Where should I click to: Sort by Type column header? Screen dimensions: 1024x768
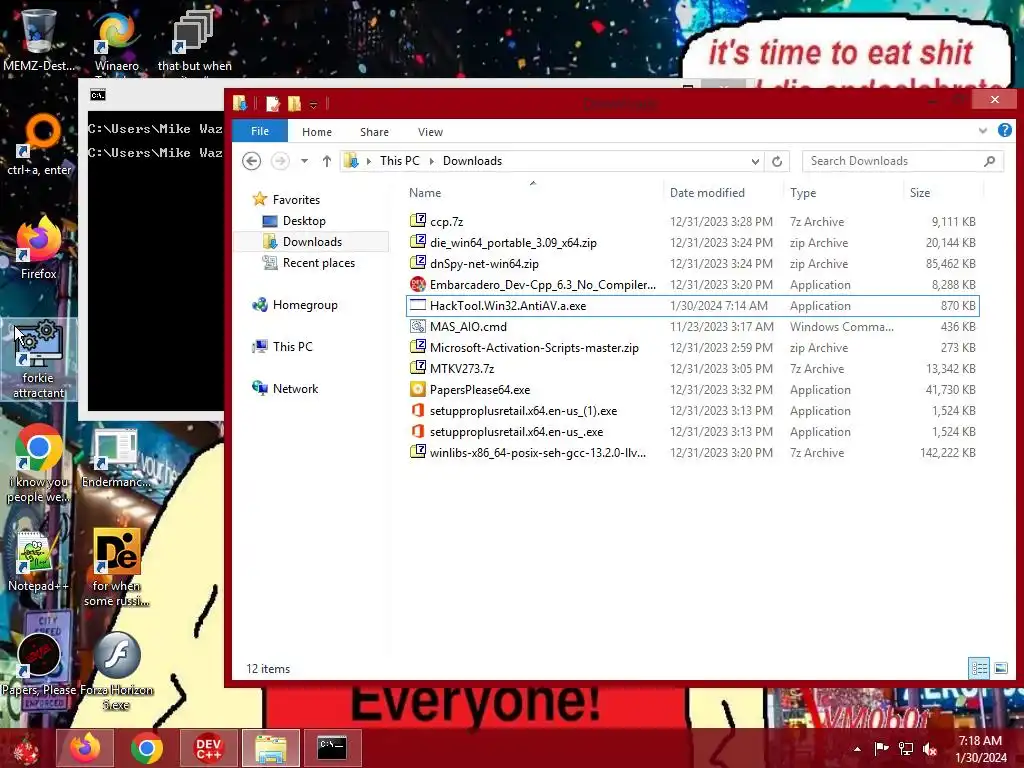coord(843,193)
